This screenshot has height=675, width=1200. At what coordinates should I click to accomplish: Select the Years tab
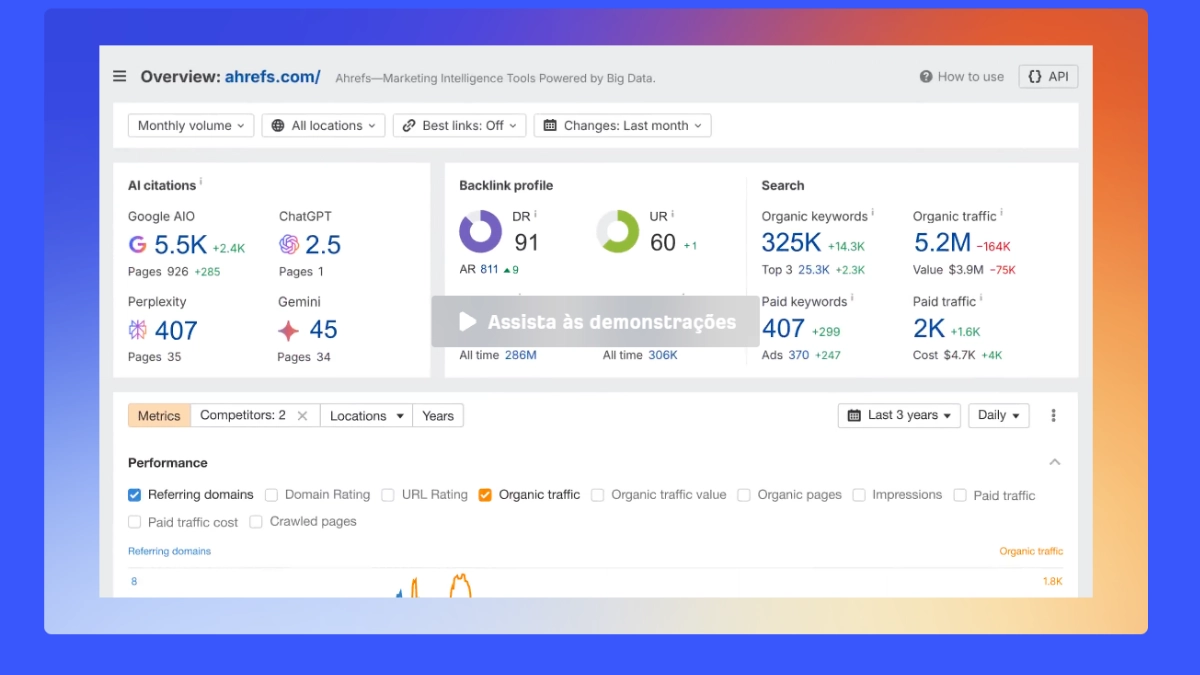(438, 416)
